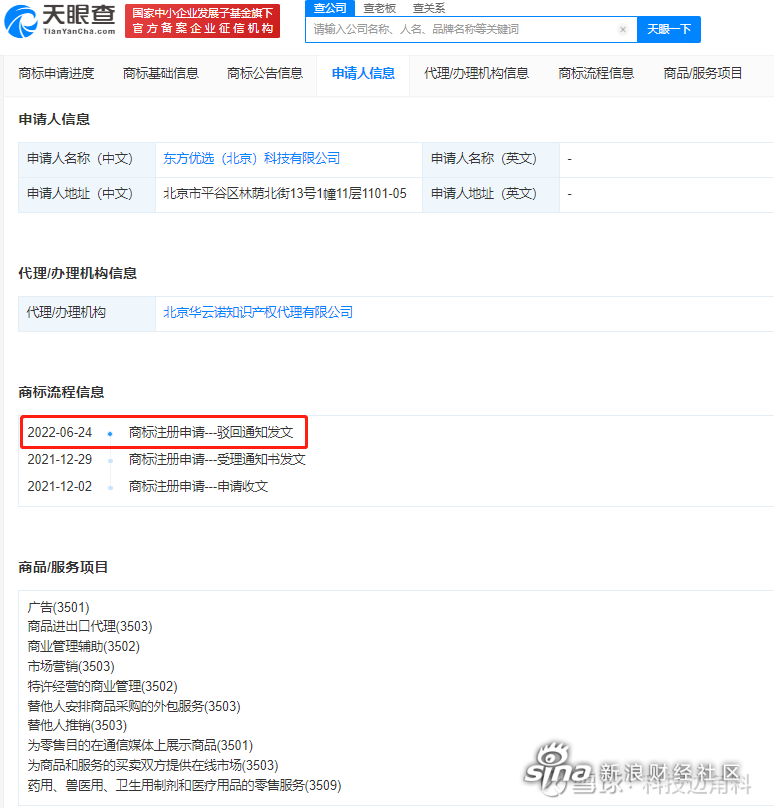Screen dimensions: 774x808
Task: Click 替他人安排商品采购的外包服务(3503) item
Action: (x=134, y=706)
